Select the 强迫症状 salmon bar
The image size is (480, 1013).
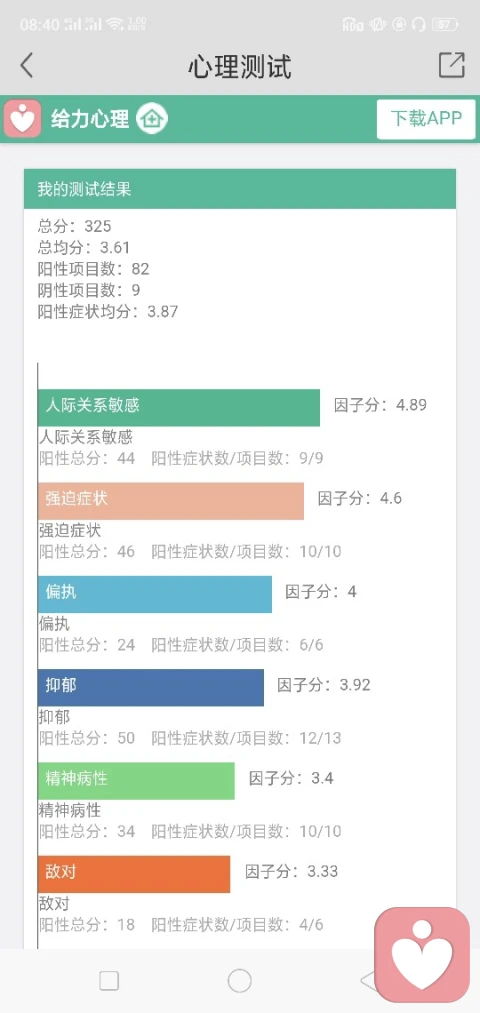(x=171, y=501)
